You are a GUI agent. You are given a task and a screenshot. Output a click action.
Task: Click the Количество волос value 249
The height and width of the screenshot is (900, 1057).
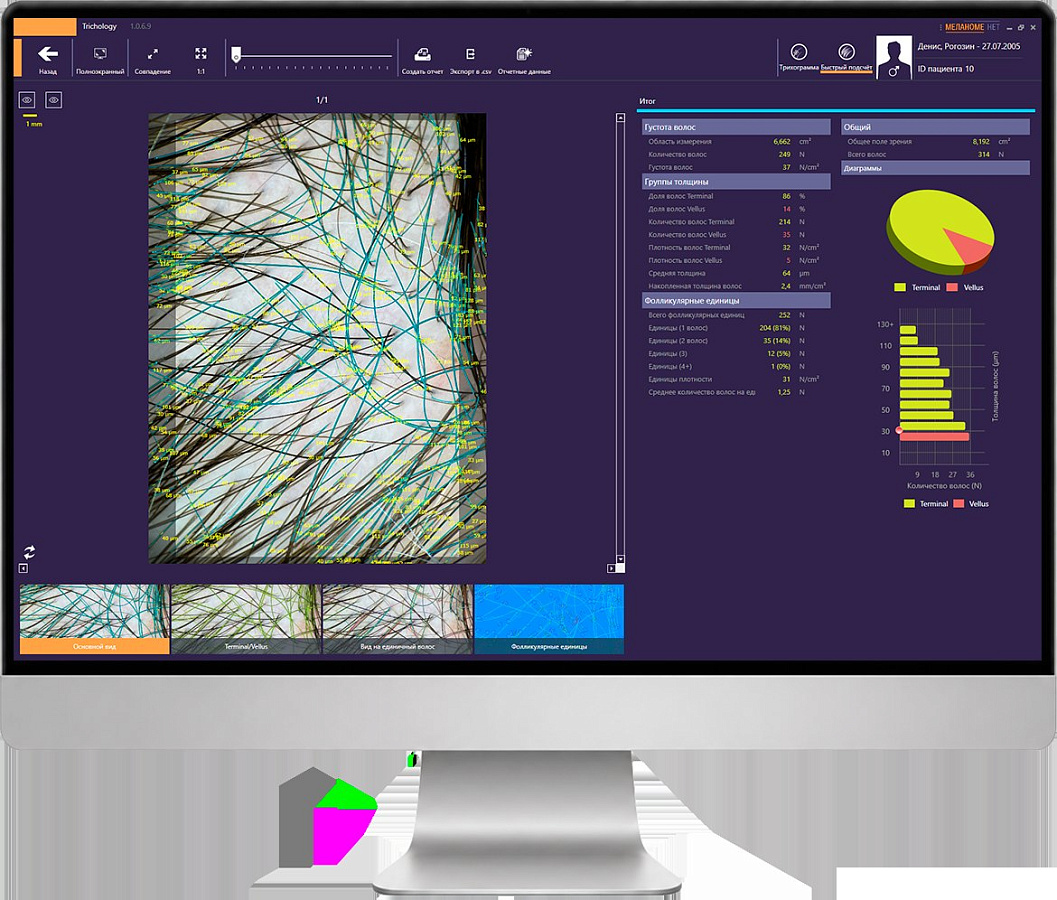coord(785,154)
